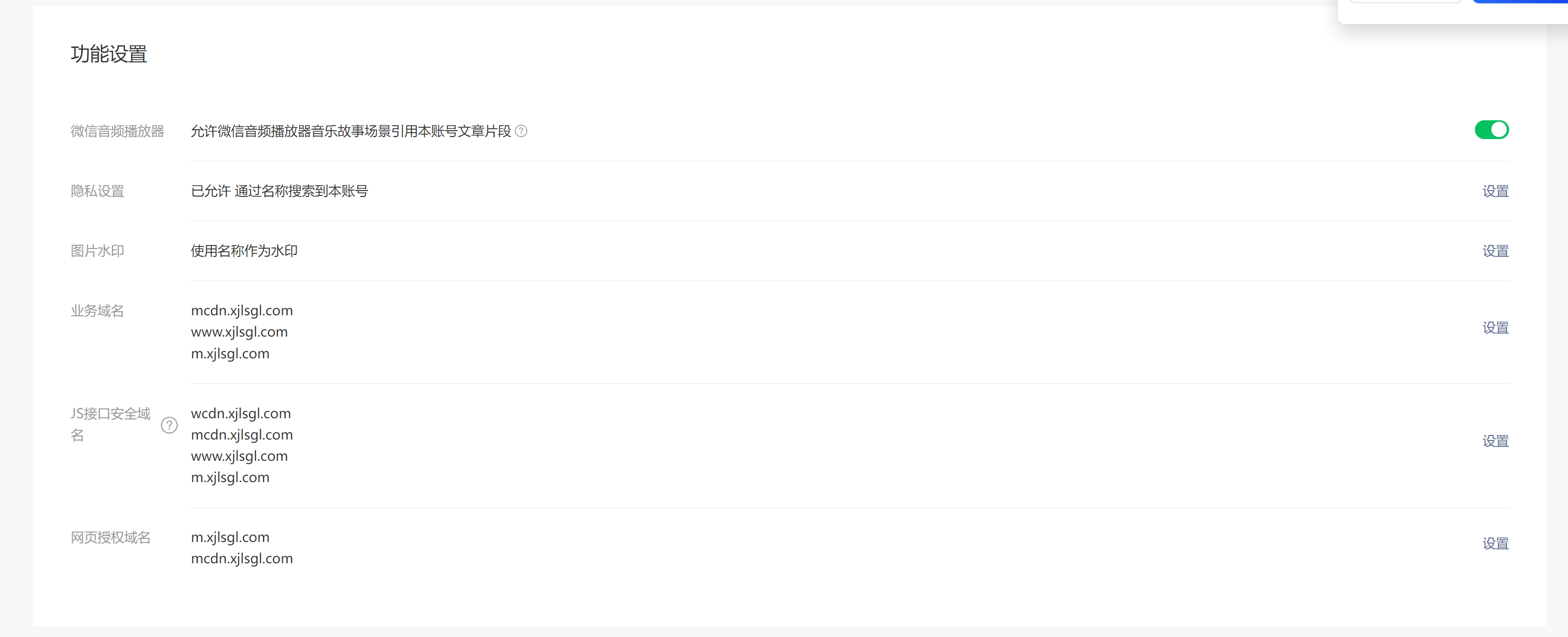The height and width of the screenshot is (637, 1568).
Task: Click the 功能设置 page heading
Action: point(109,53)
